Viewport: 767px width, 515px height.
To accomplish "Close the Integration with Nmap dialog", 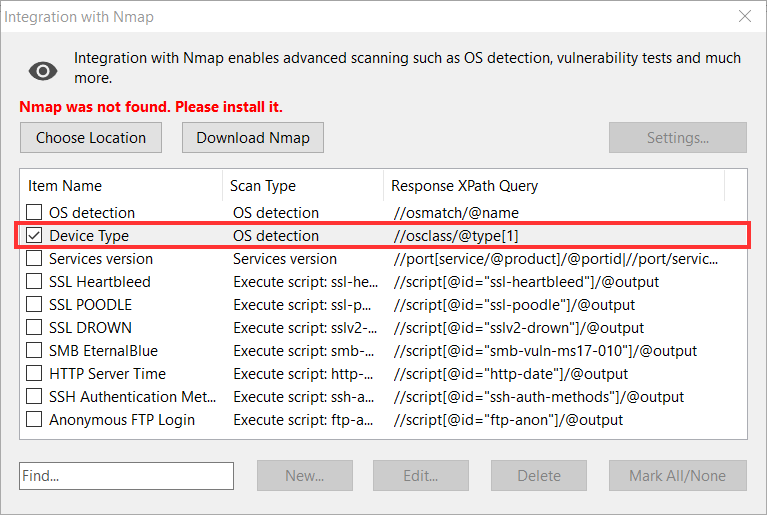I will pos(744,17).
